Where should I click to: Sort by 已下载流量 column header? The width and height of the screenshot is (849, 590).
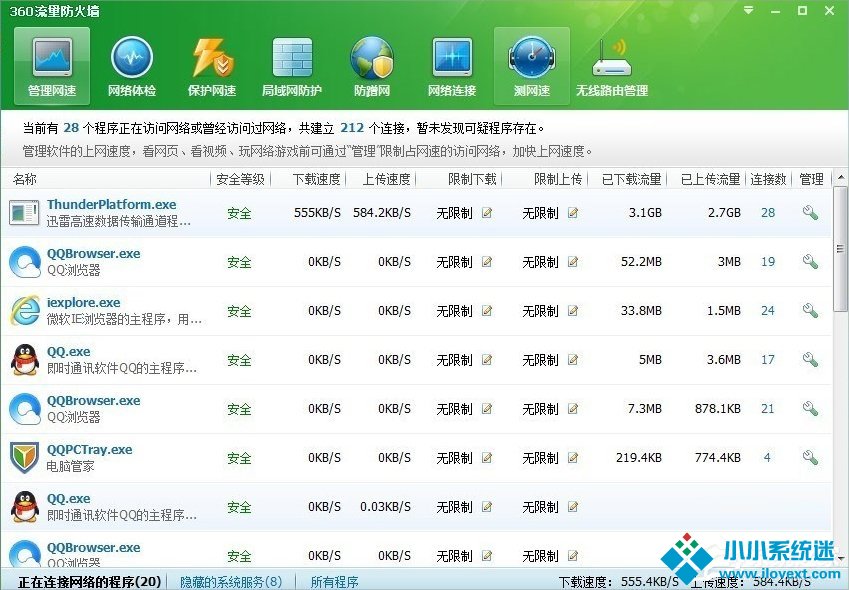click(632, 179)
